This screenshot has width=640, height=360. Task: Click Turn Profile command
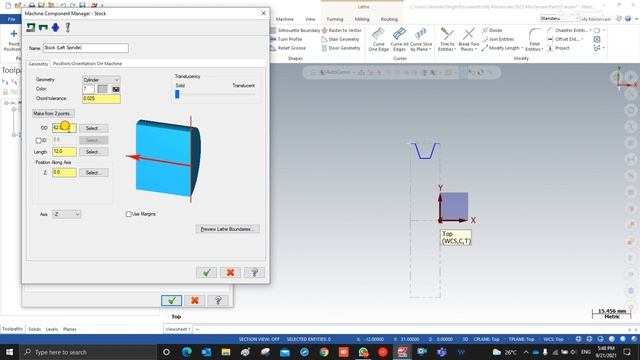[286, 39]
